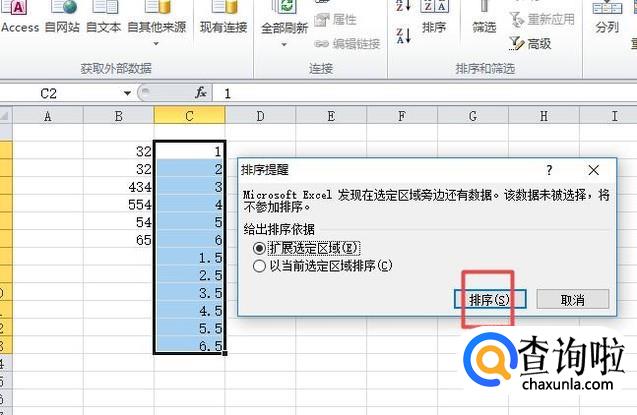Click the 取消 cancel button
Image resolution: width=637 pixels, height=415 pixels.
coord(572,299)
